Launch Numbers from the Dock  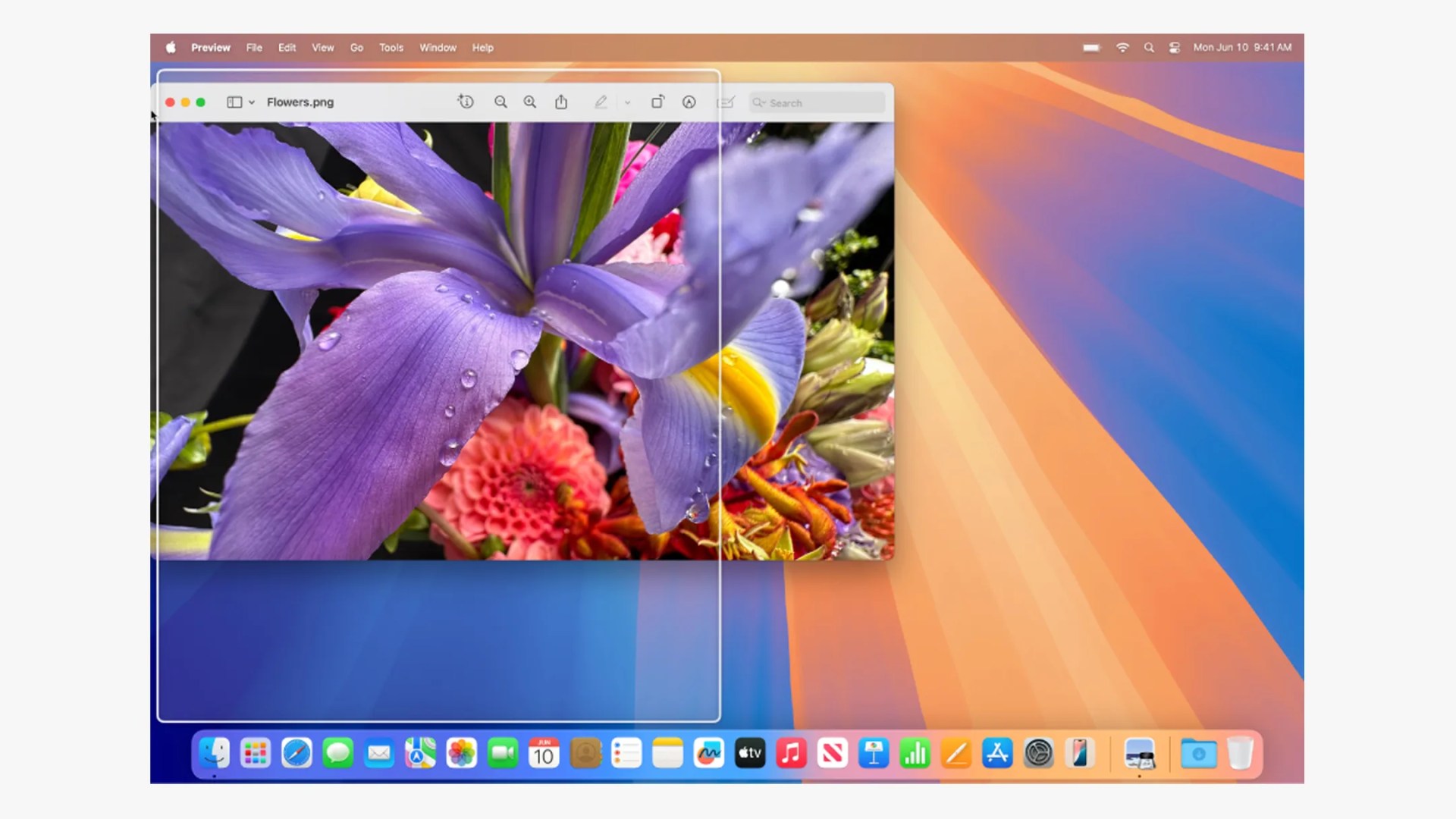(915, 753)
